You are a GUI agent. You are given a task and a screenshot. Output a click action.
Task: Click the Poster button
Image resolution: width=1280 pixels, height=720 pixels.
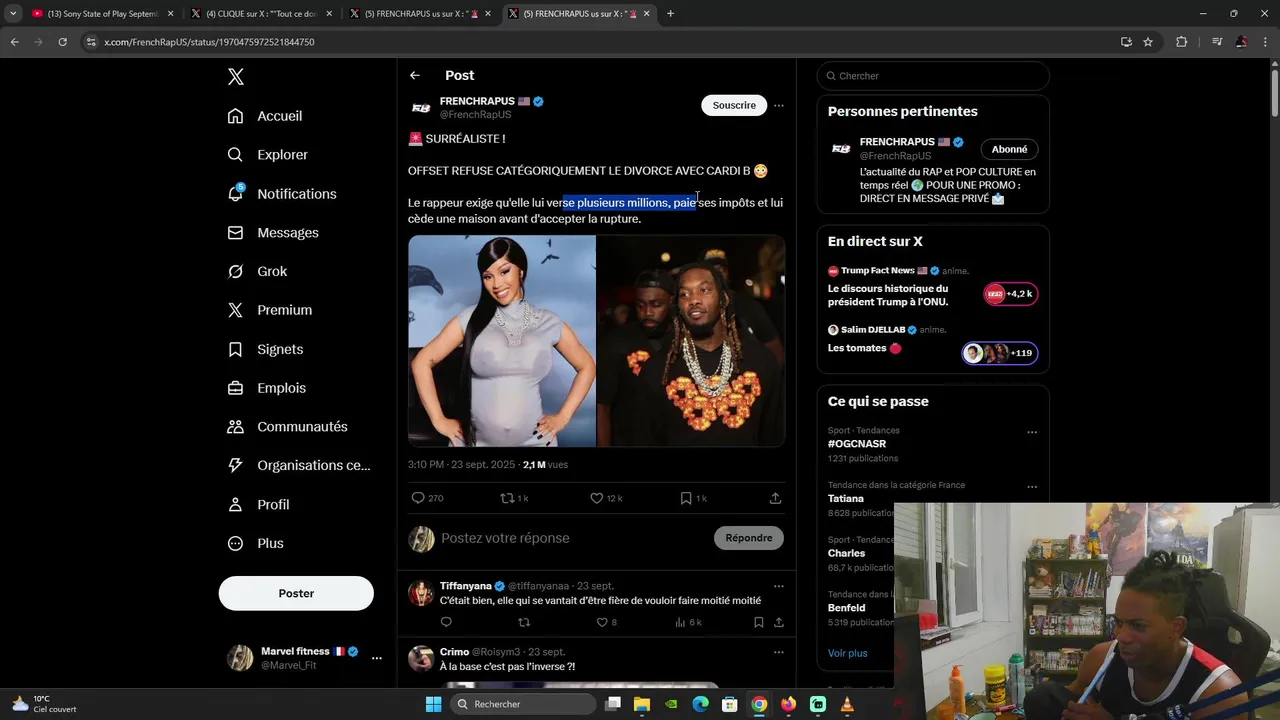pos(296,593)
